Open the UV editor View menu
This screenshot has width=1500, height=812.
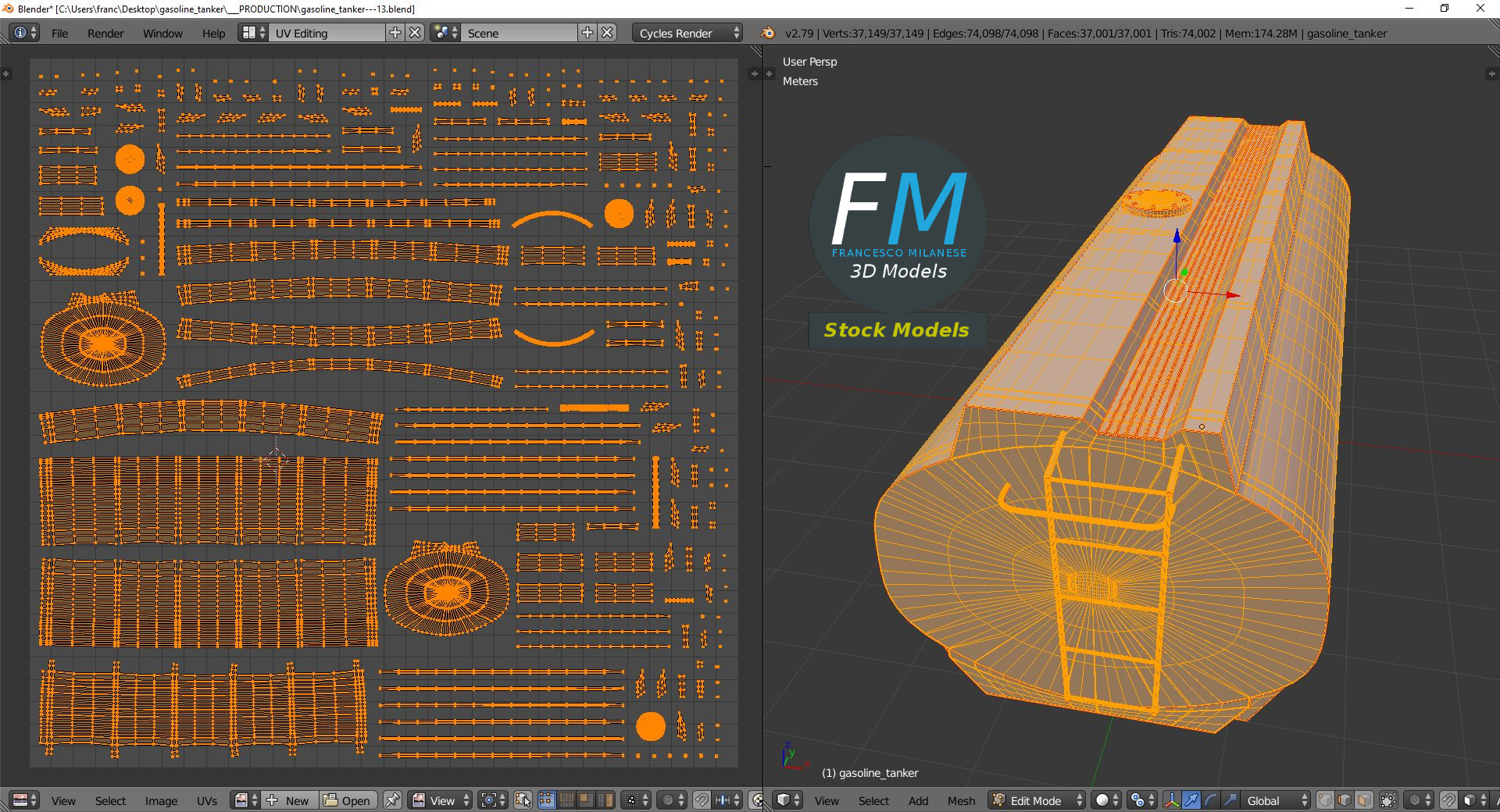click(63, 801)
